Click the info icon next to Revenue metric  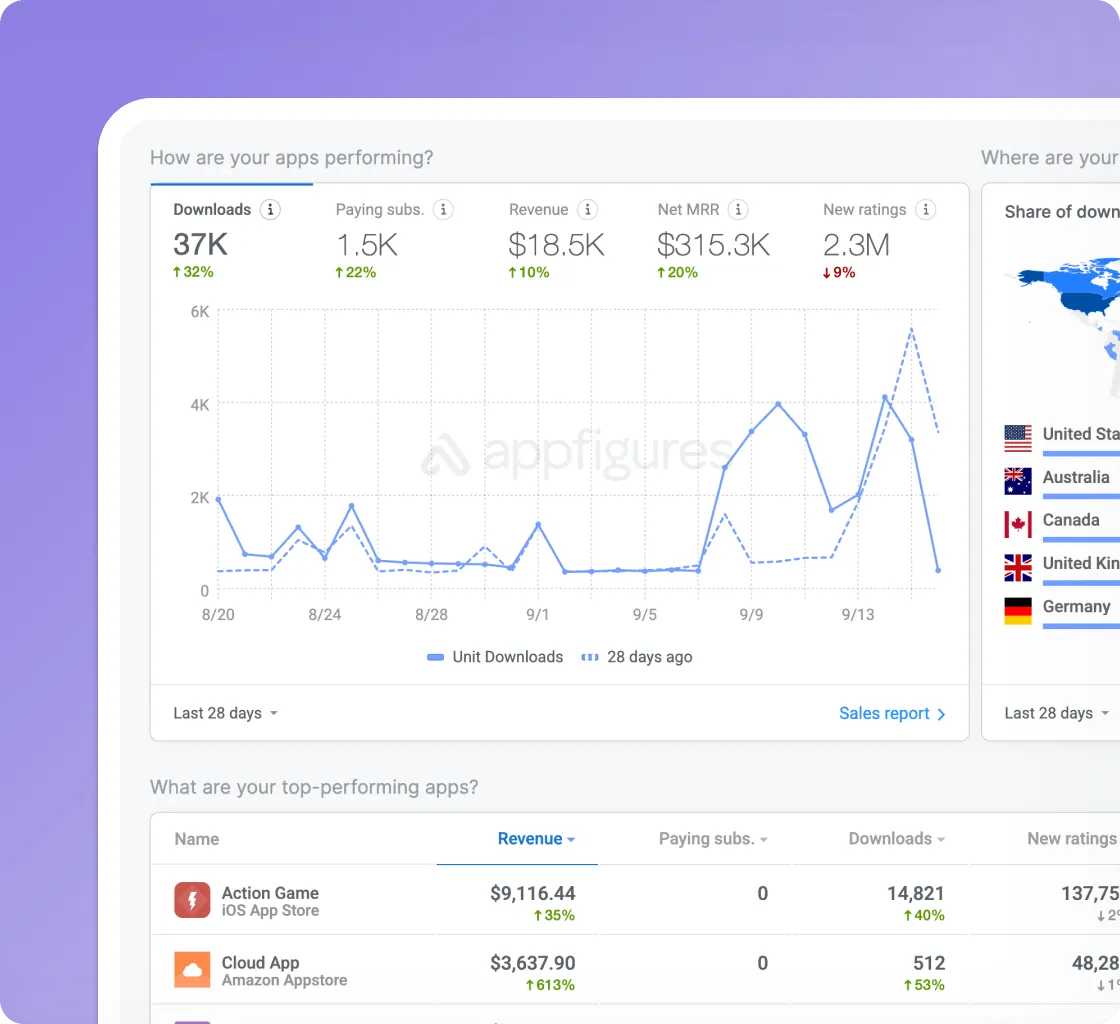[x=587, y=210]
